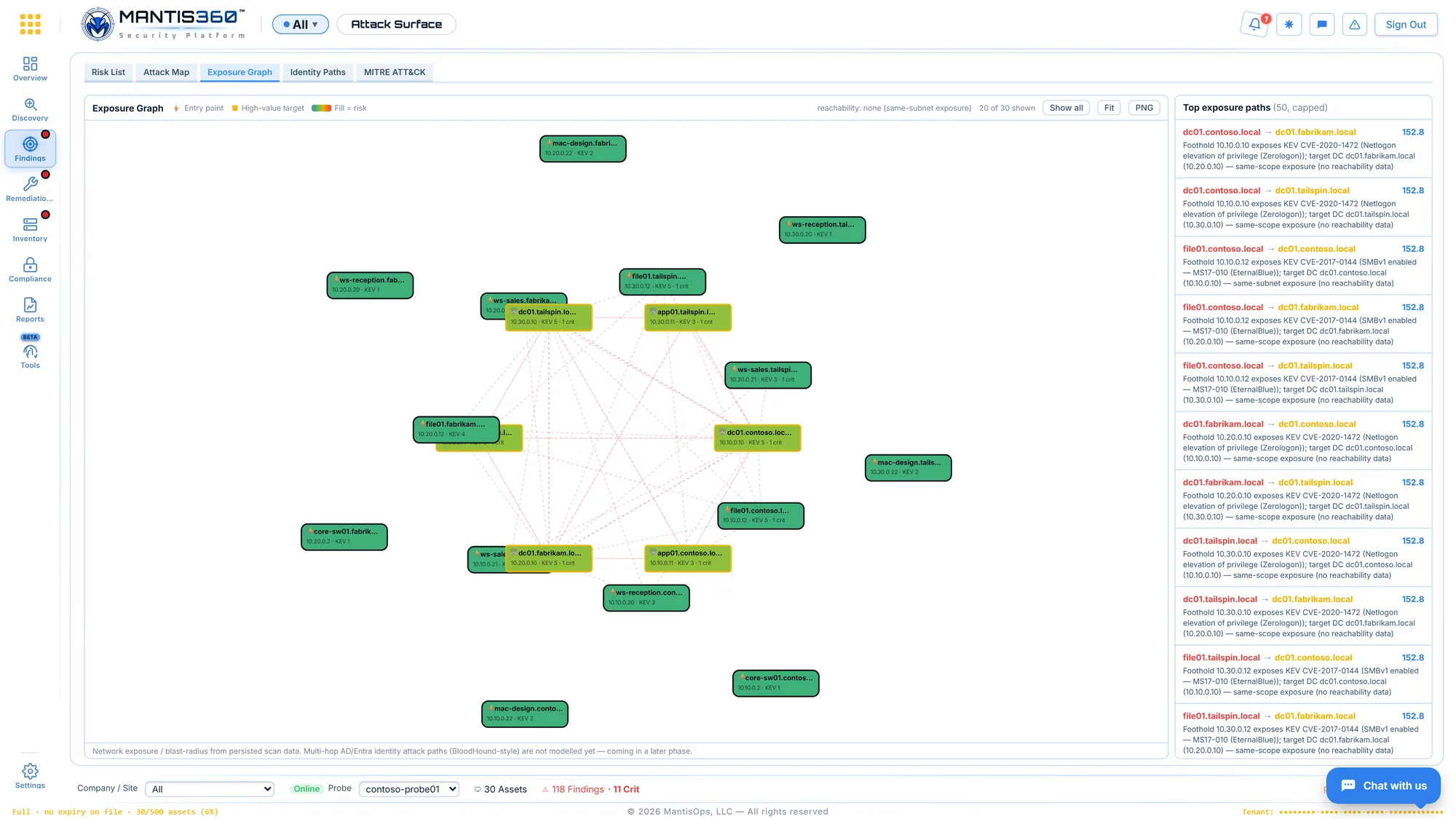Select the file01.tailspin graph node
The width and height of the screenshot is (1456, 819).
click(x=662, y=281)
